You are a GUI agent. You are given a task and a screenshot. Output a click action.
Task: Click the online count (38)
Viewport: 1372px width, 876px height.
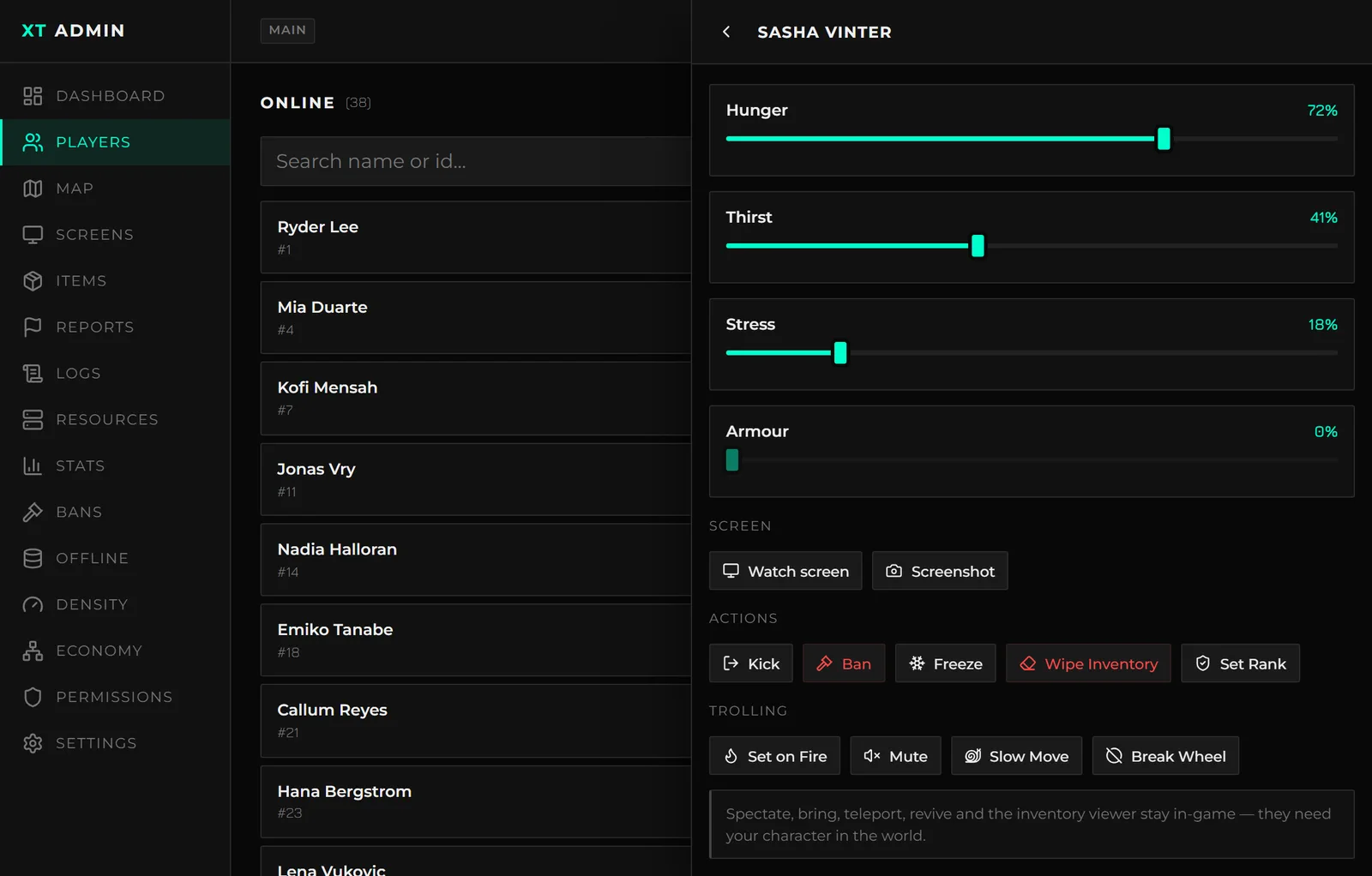pos(358,103)
